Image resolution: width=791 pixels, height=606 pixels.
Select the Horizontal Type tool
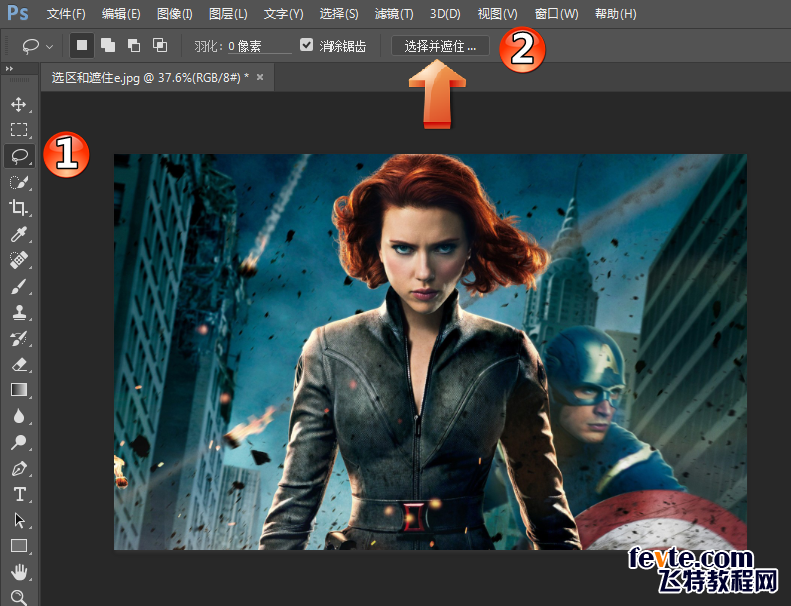tap(19, 494)
